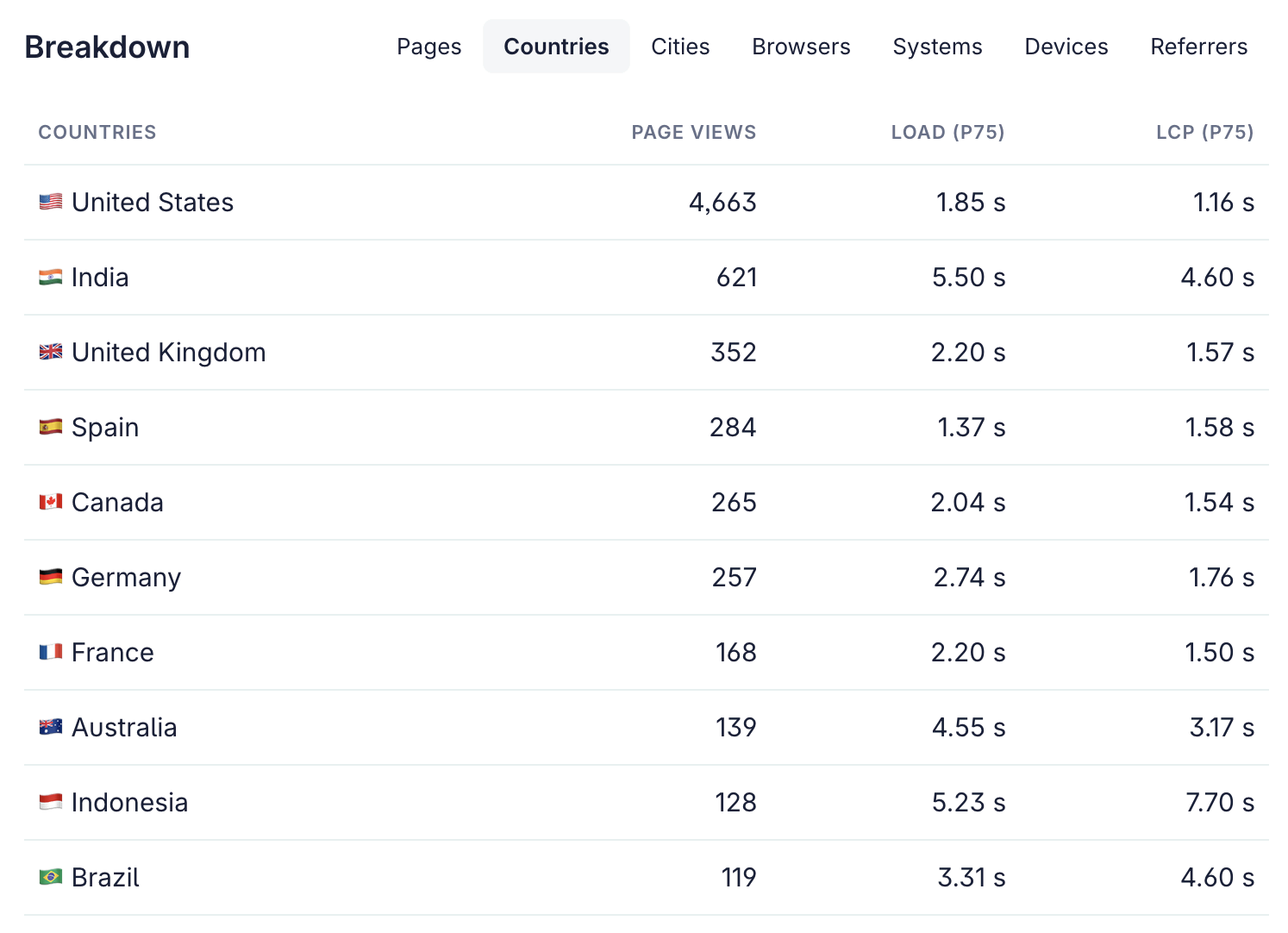The width and height of the screenshot is (1288, 933).
Task: Click the 128 page views value
Action: (x=735, y=802)
